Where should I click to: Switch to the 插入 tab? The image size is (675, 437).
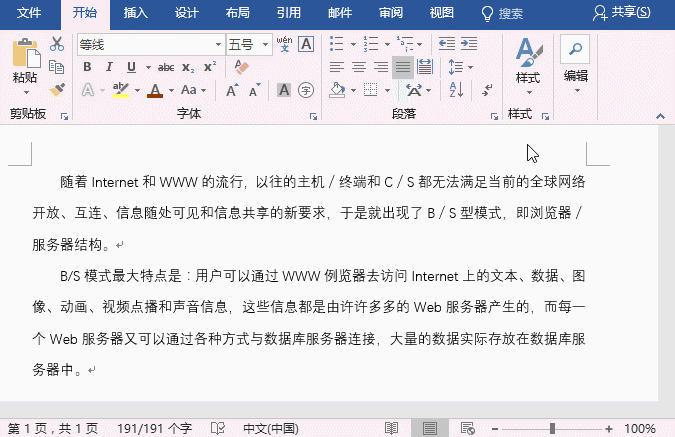point(136,13)
